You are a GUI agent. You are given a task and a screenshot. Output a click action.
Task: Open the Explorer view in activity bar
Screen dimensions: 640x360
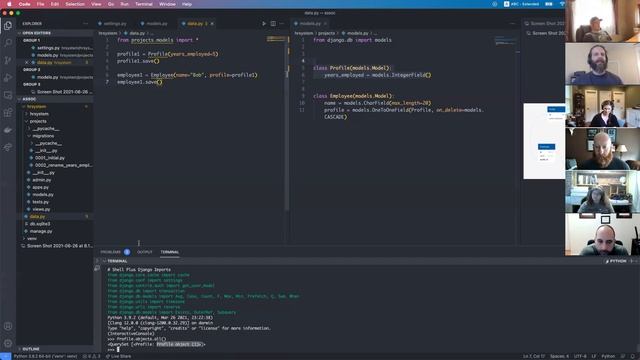(x=8, y=25)
